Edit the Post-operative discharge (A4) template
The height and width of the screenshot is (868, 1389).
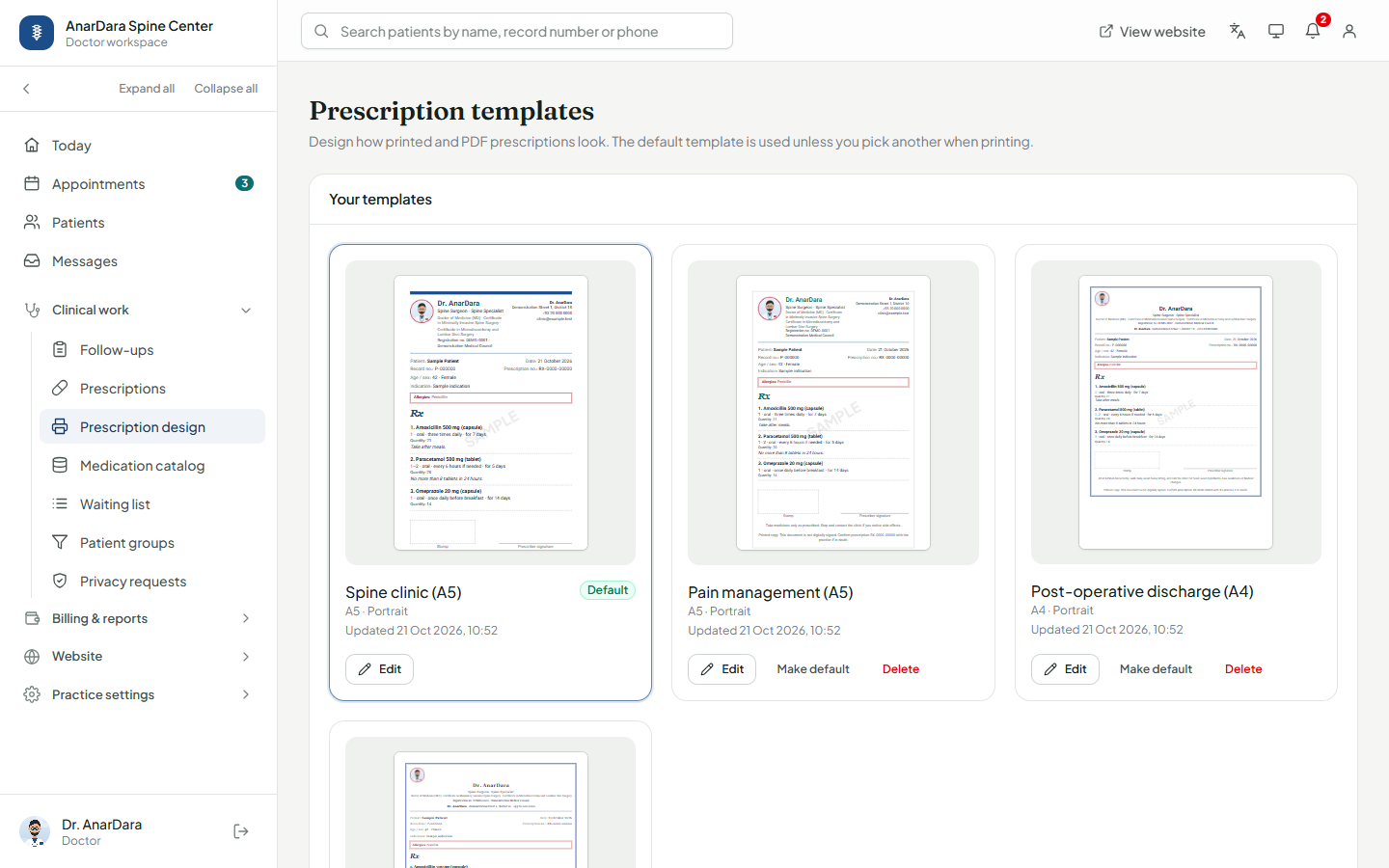[1065, 669]
